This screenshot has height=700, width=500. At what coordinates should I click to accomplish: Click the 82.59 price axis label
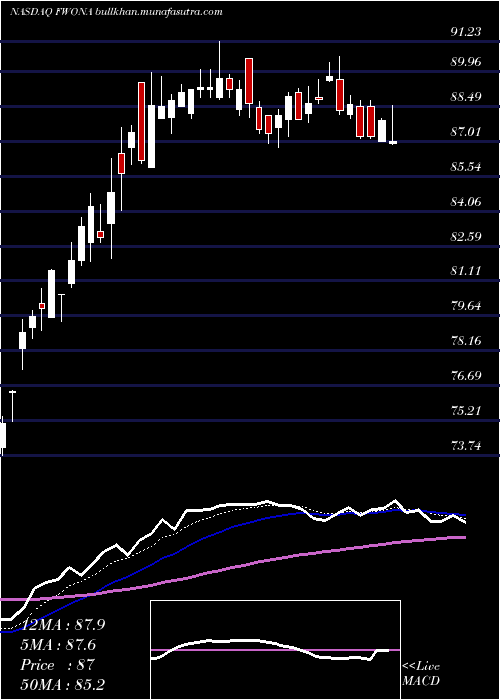tap(466, 236)
